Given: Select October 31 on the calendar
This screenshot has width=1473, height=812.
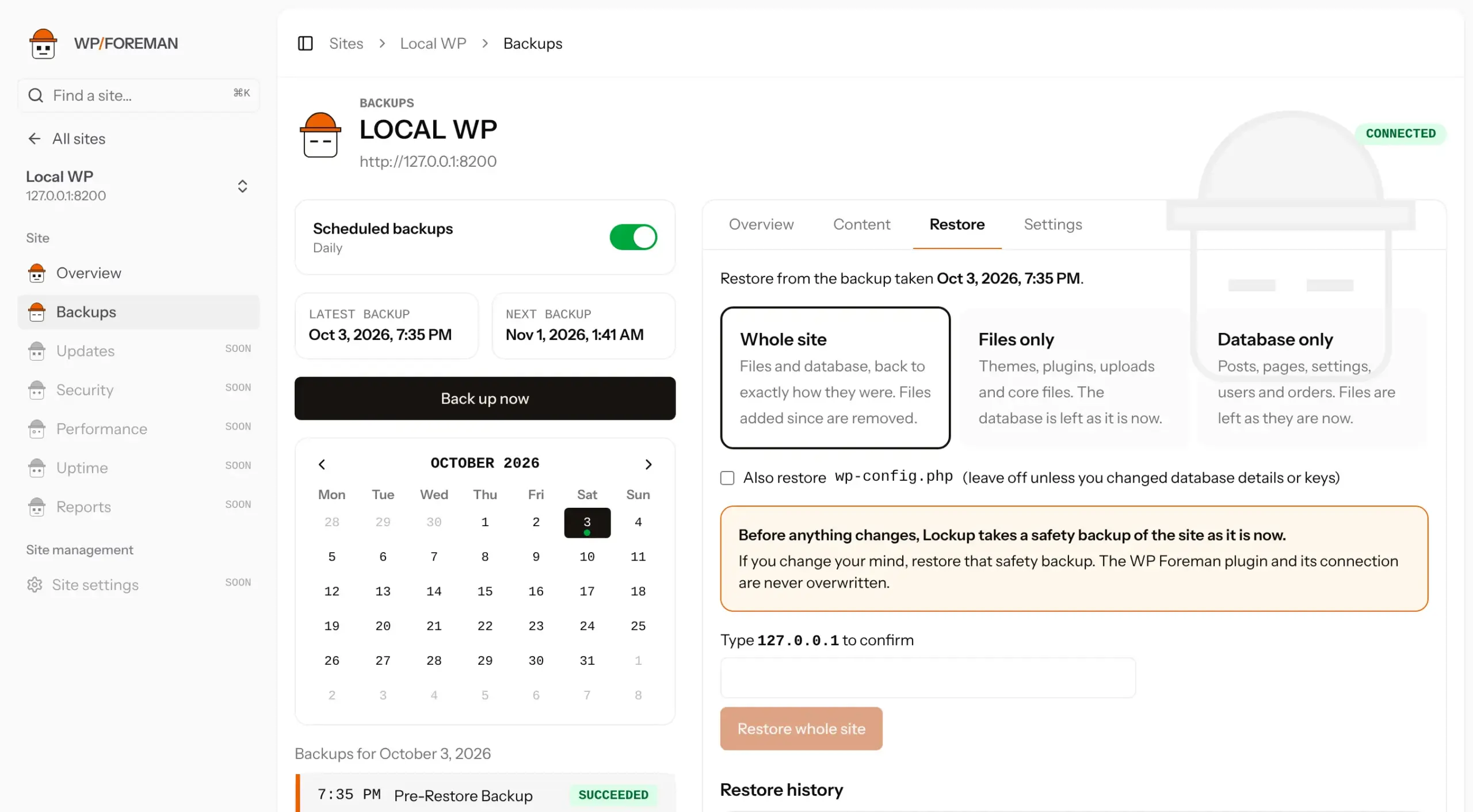Looking at the screenshot, I should 587,661.
